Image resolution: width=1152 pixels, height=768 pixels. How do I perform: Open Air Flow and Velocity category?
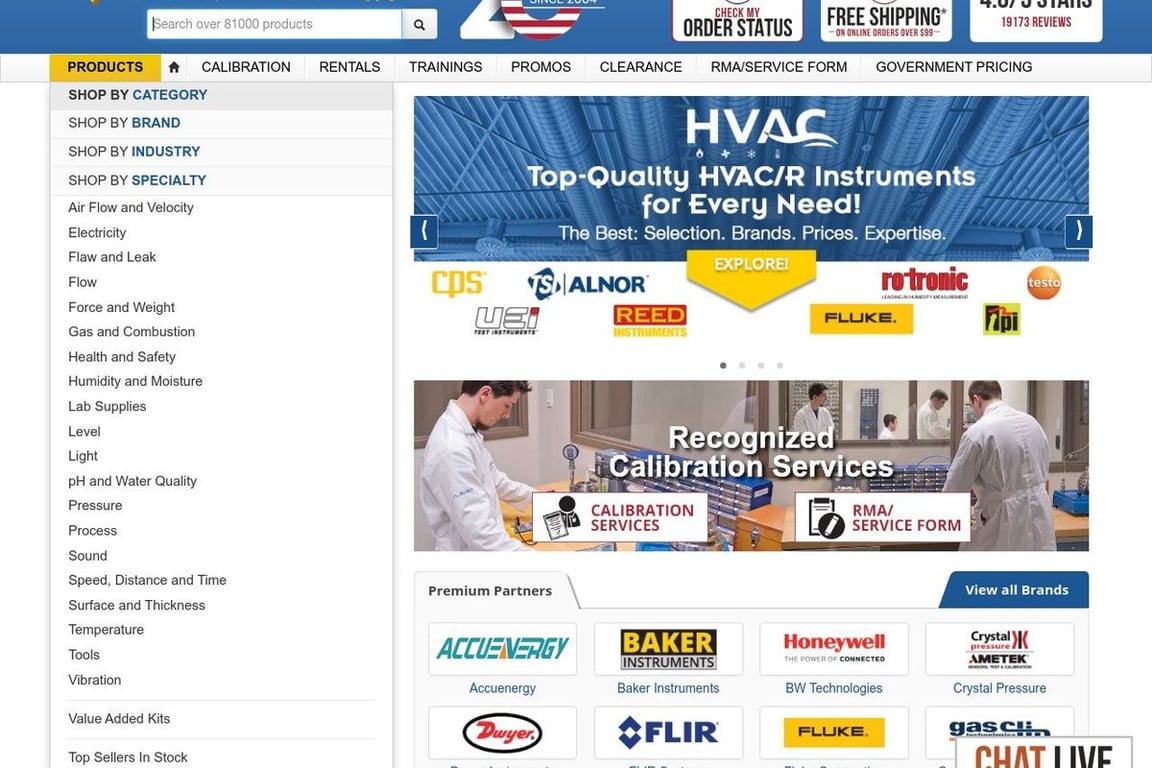coord(131,208)
